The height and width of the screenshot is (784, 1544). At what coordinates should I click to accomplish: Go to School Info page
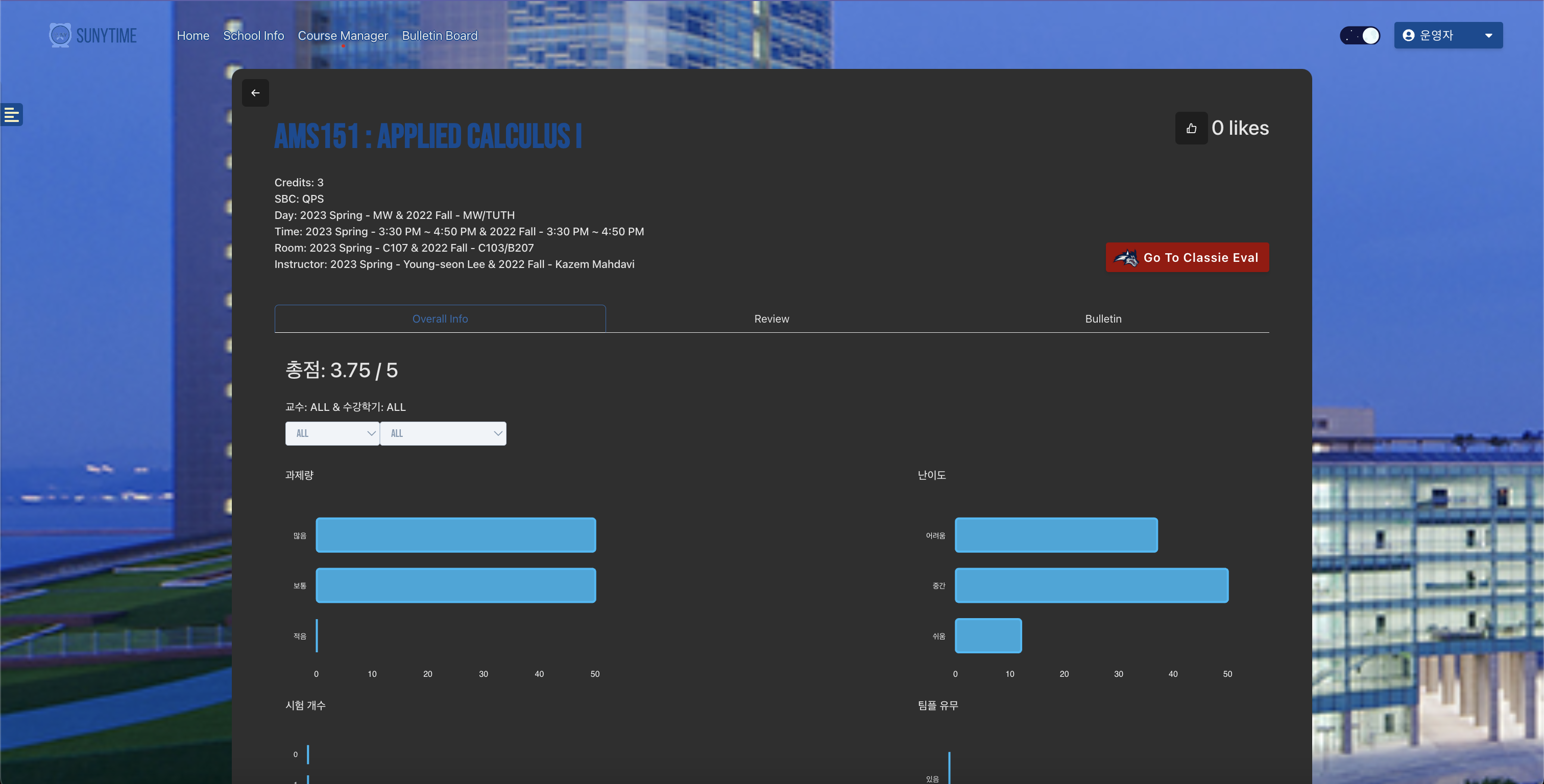pyautogui.click(x=254, y=35)
